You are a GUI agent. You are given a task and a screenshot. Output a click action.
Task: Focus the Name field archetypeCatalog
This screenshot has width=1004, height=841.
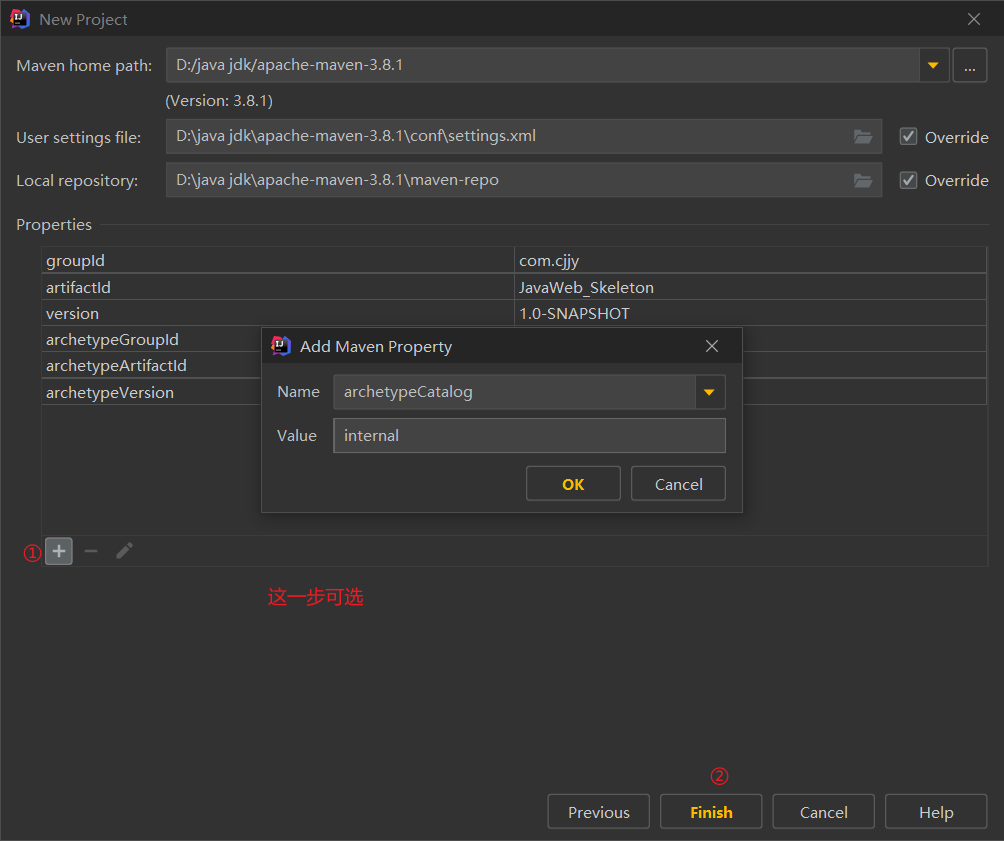tap(514, 392)
